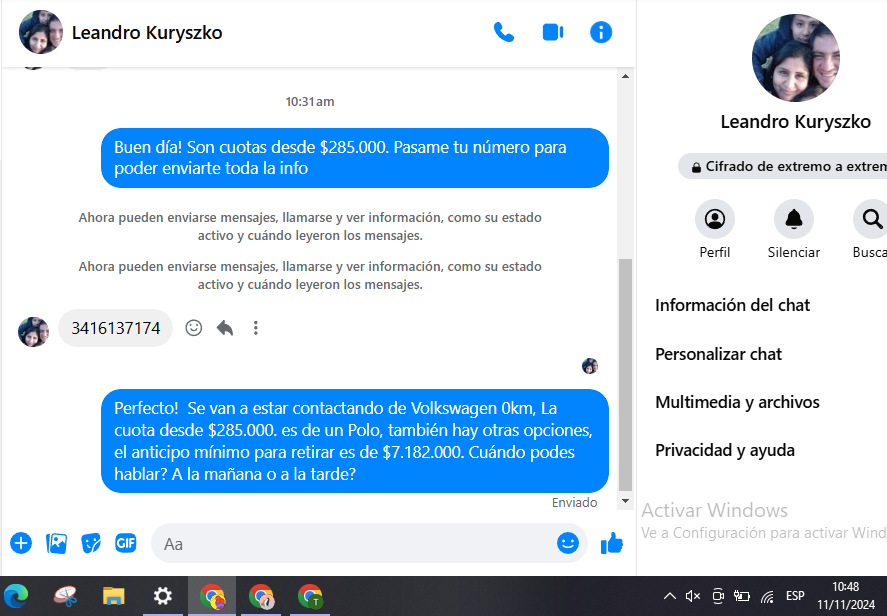Attach a photo file to message

pyautogui.click(x=57, y=543)
